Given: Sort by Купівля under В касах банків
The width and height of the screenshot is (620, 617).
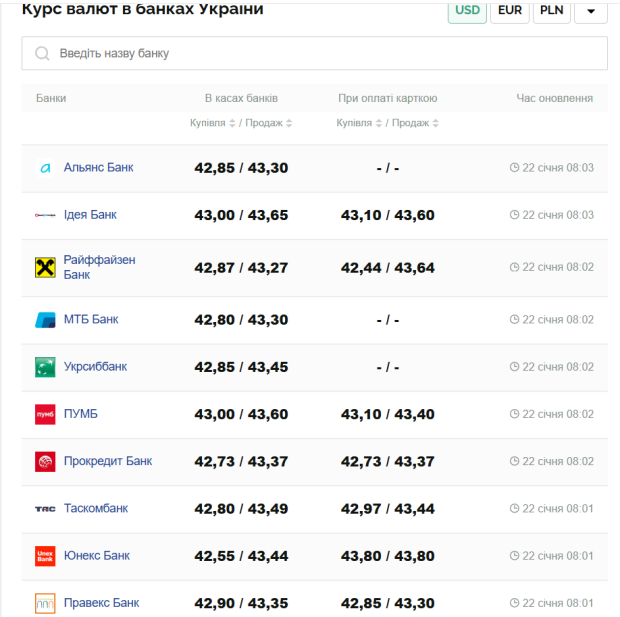Looking at the screenshot, I should (x=212, y=123).
